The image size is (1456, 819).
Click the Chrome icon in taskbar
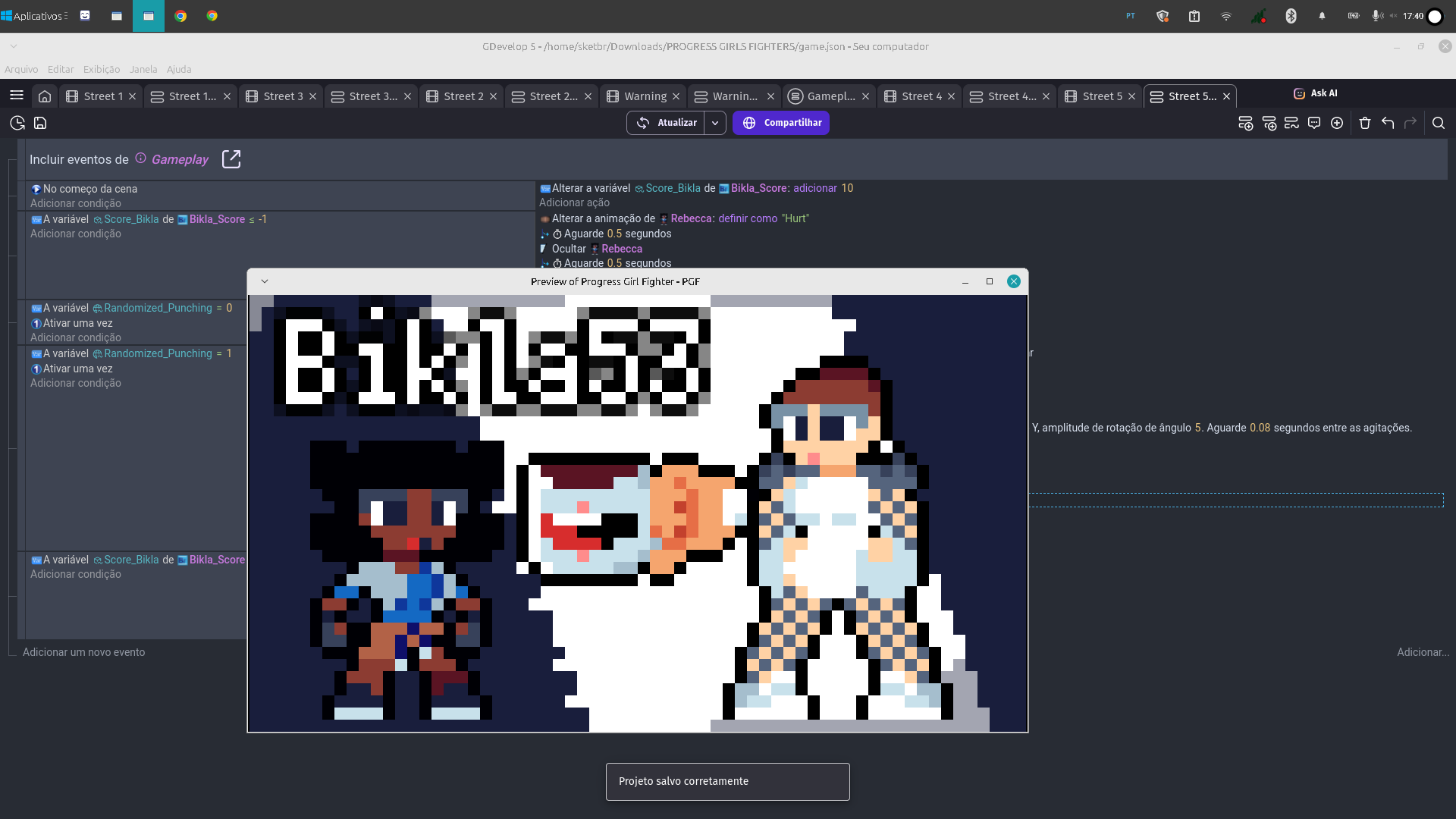pos(180,16)
